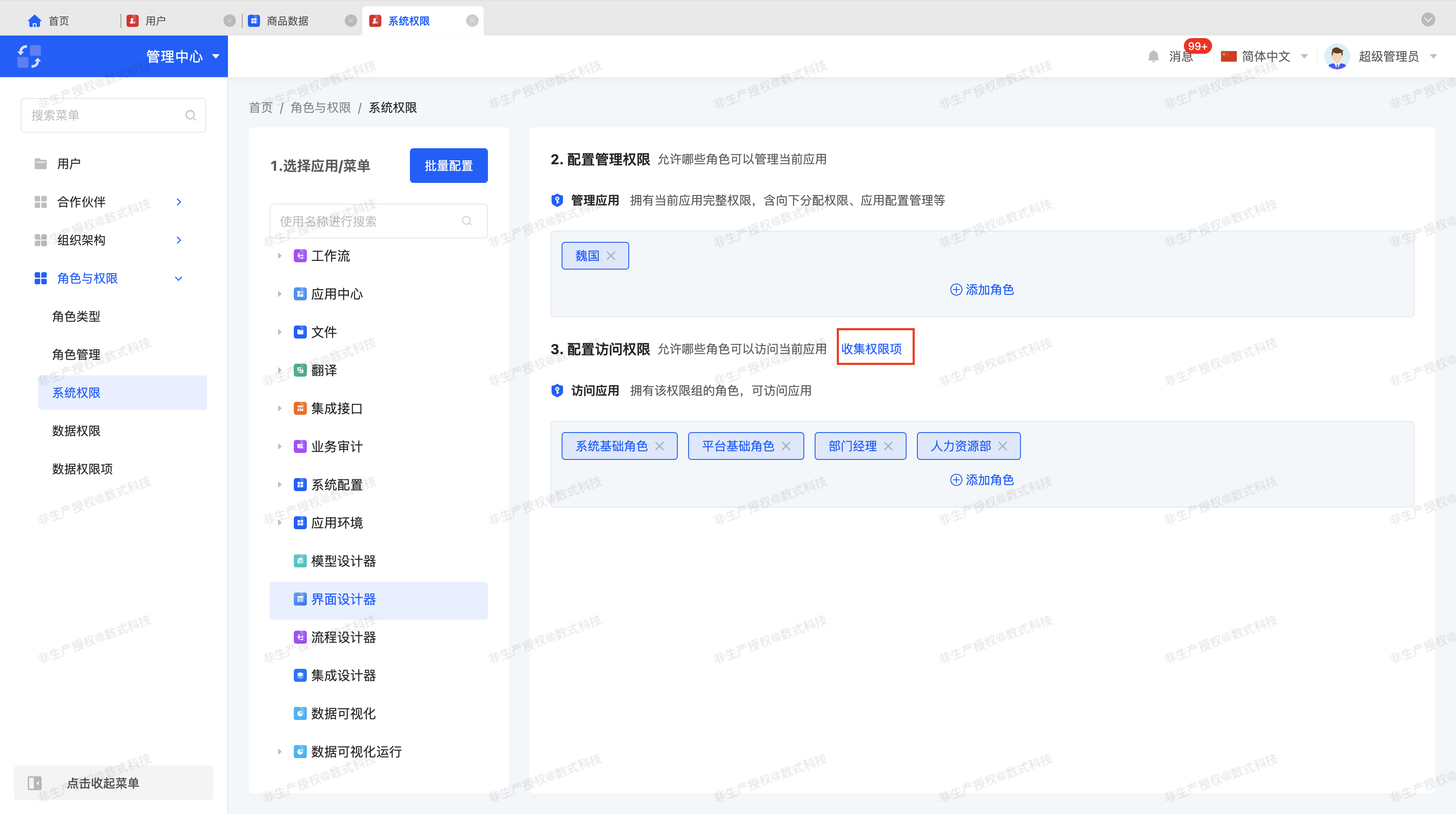Click the 组织架构 grid icon
This screenshot has width=1456, height=814.
pos(41,240)
